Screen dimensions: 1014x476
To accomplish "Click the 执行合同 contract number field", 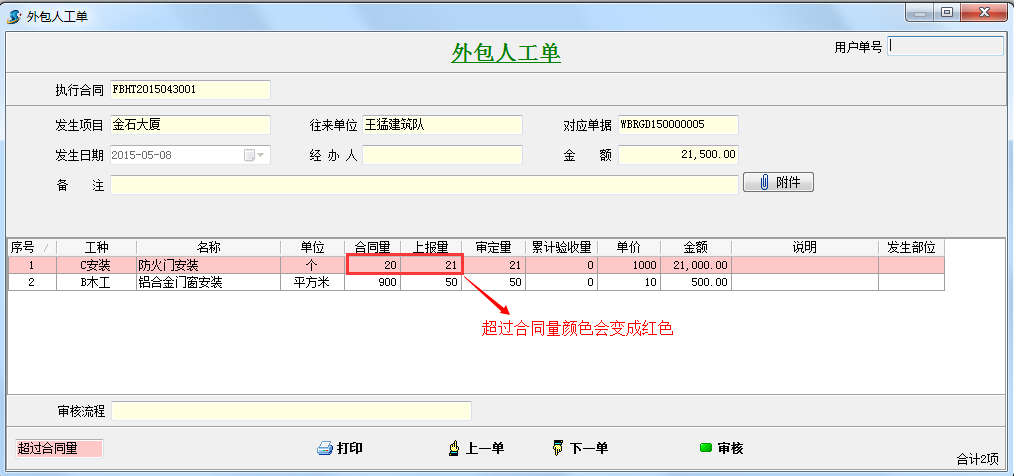I will (x=190, y=90).
